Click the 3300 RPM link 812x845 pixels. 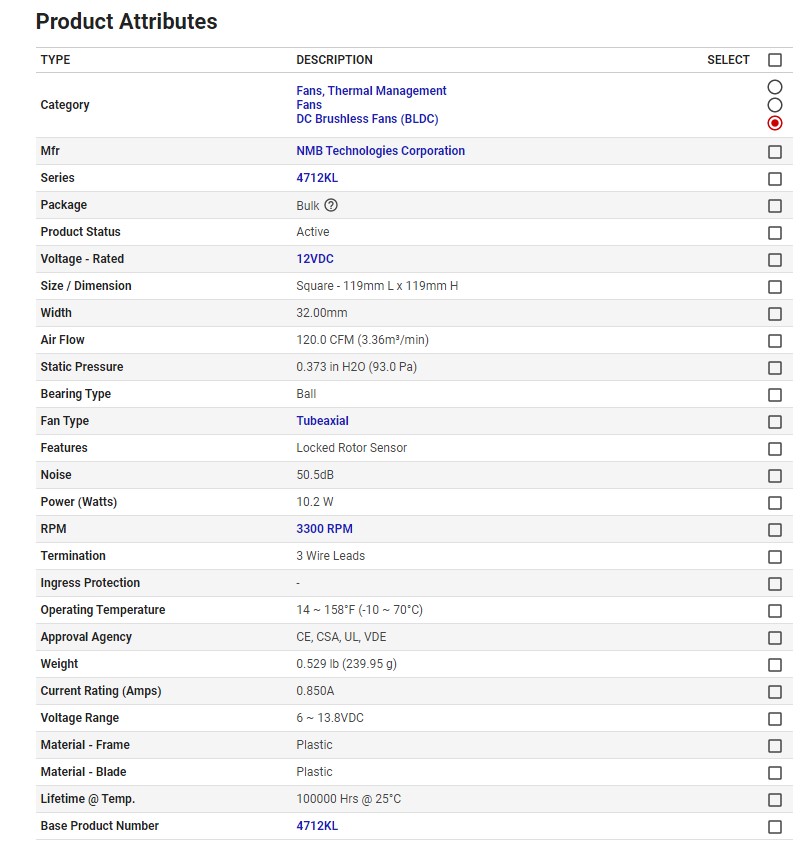click(324, 529)
